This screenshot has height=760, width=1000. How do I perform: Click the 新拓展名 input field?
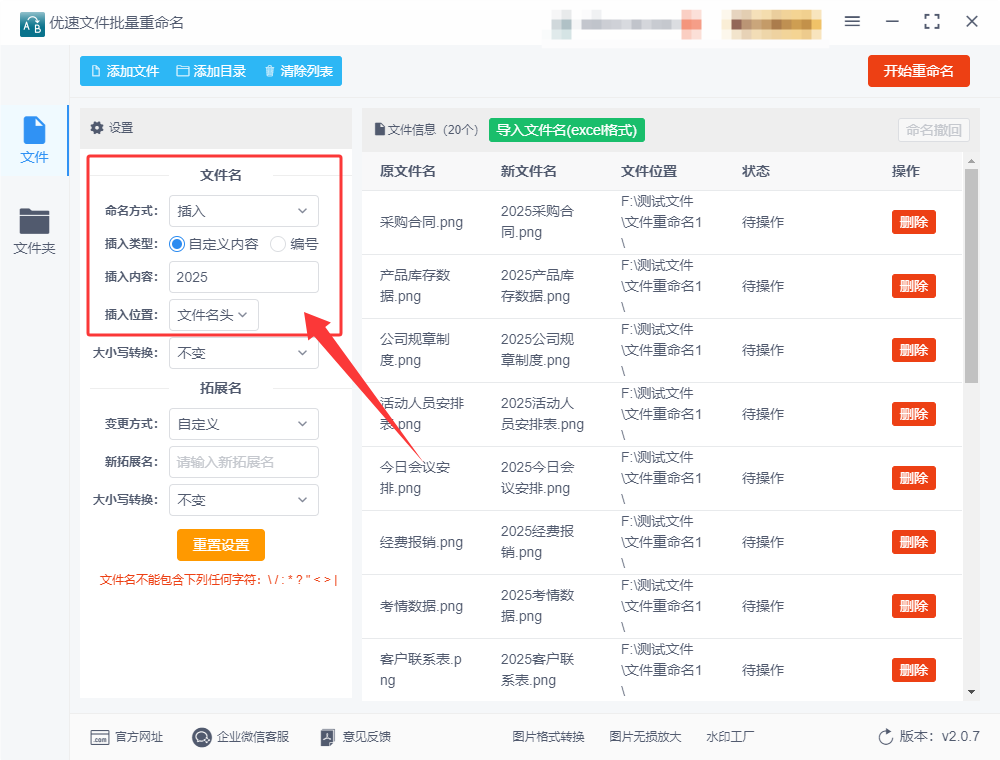(244, 462)
